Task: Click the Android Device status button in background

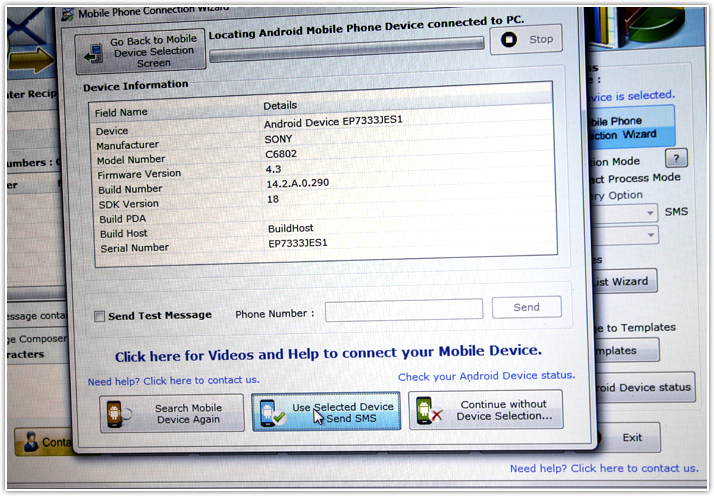Action: tap(645, 387)
